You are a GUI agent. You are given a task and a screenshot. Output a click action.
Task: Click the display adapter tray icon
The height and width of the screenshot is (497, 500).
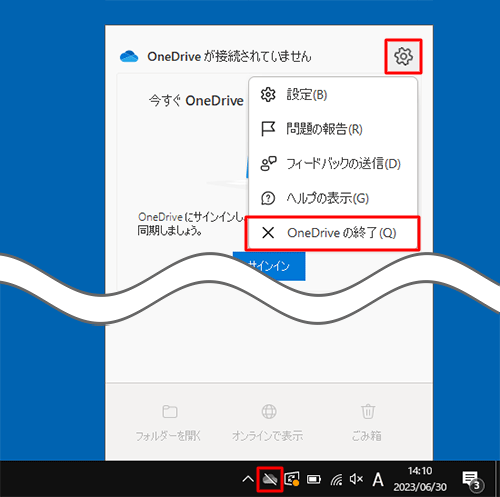click(292, 479)
